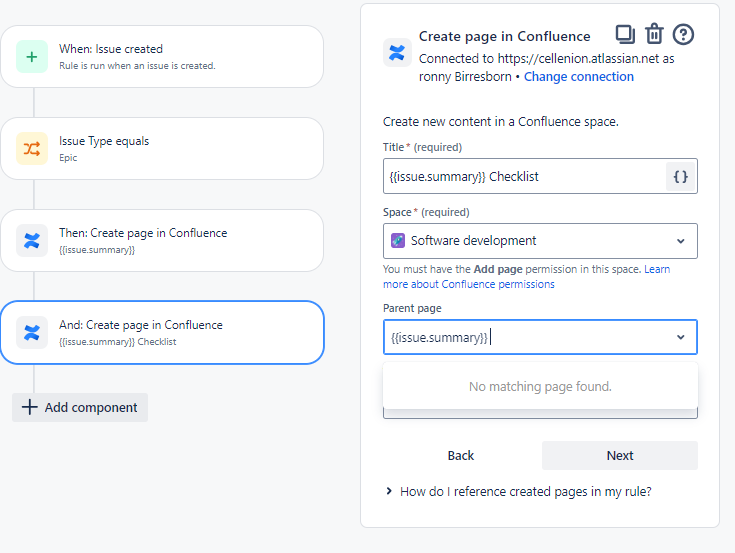The image size is (735, 553).
Task: Follow the Change connection link
Action: [578, 76]
